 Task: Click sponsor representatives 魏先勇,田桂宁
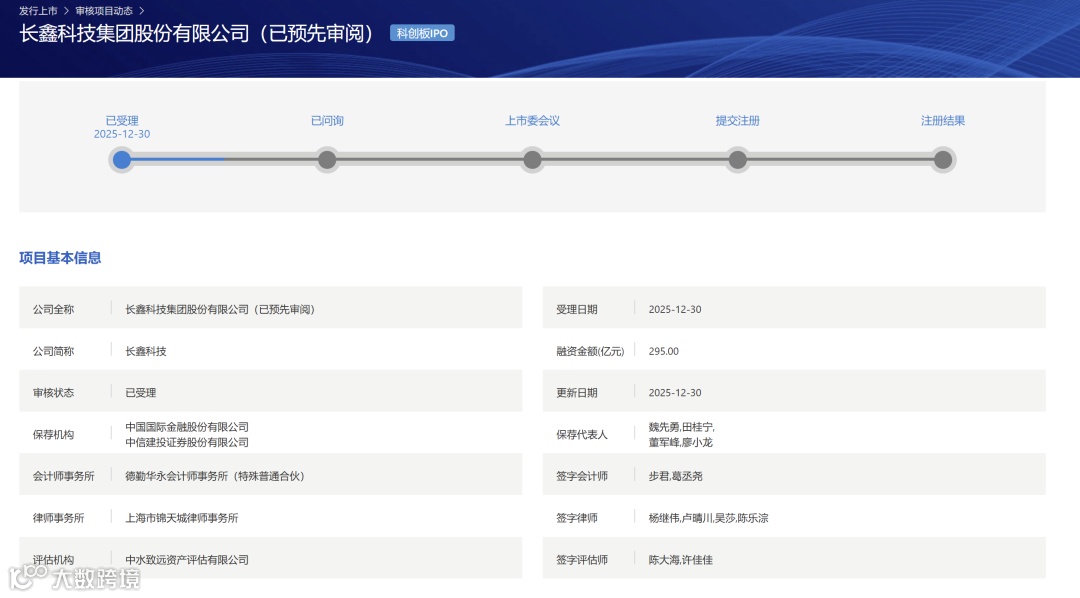681,427
